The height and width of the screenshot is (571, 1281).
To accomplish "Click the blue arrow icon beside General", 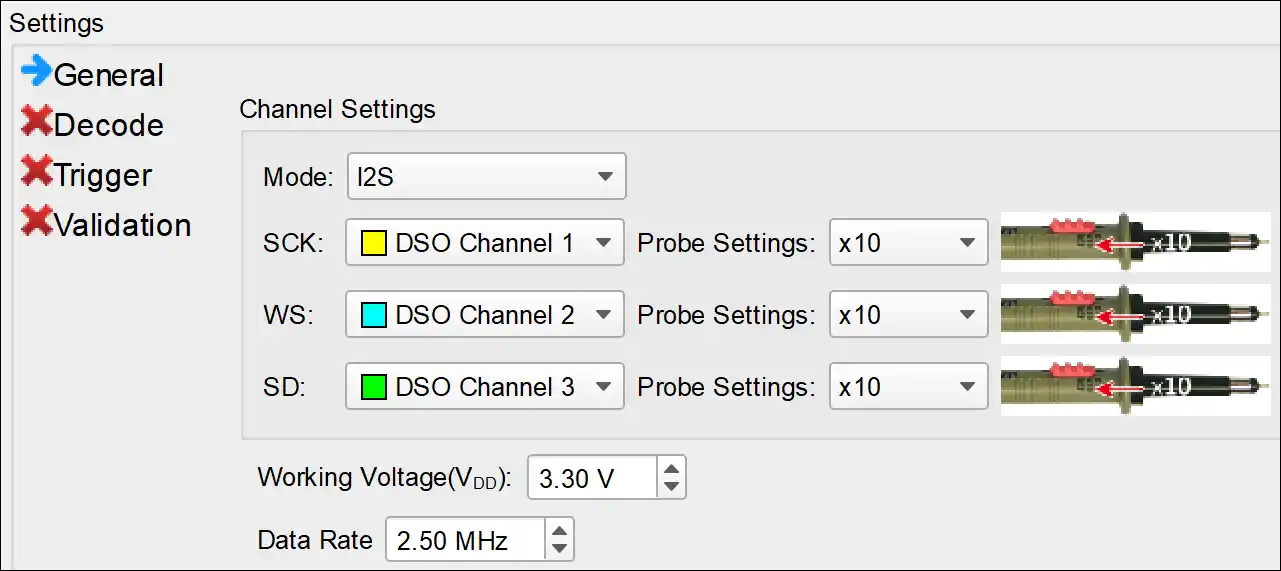I will click(36, 72).
